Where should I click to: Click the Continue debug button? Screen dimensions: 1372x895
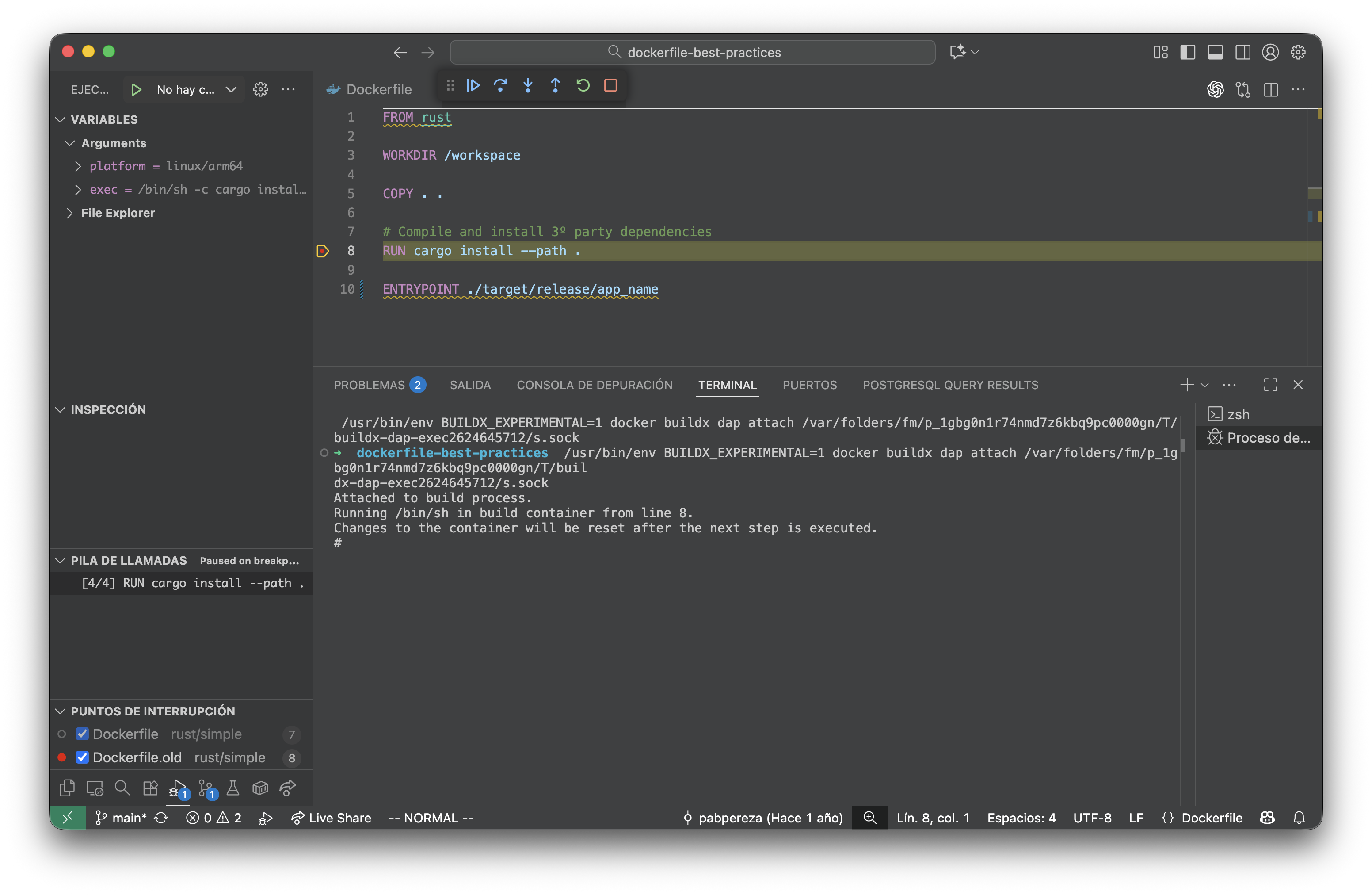tap(473, 85)
